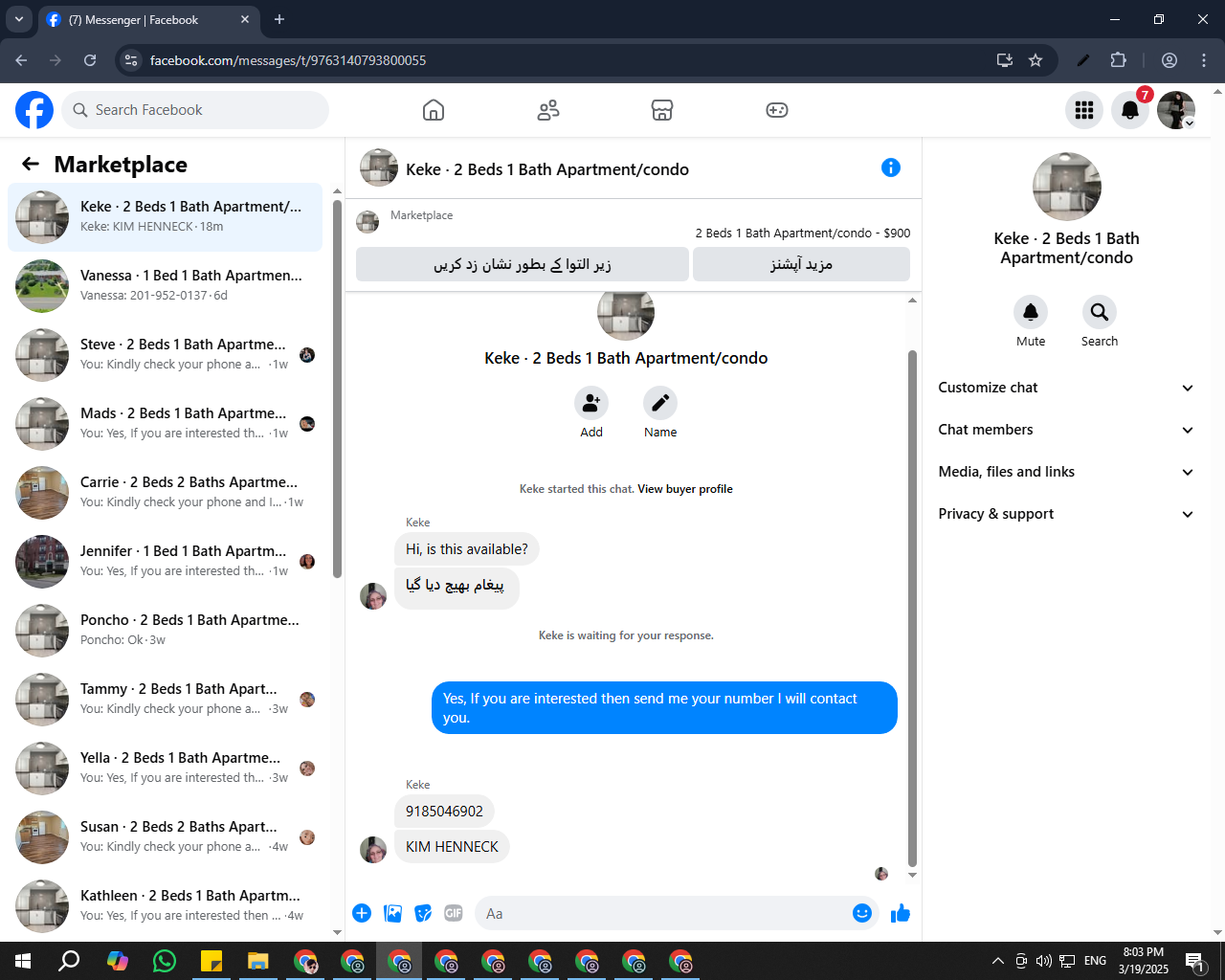
Task: Click the Hi, is this available? message
Action: [467, 549]
